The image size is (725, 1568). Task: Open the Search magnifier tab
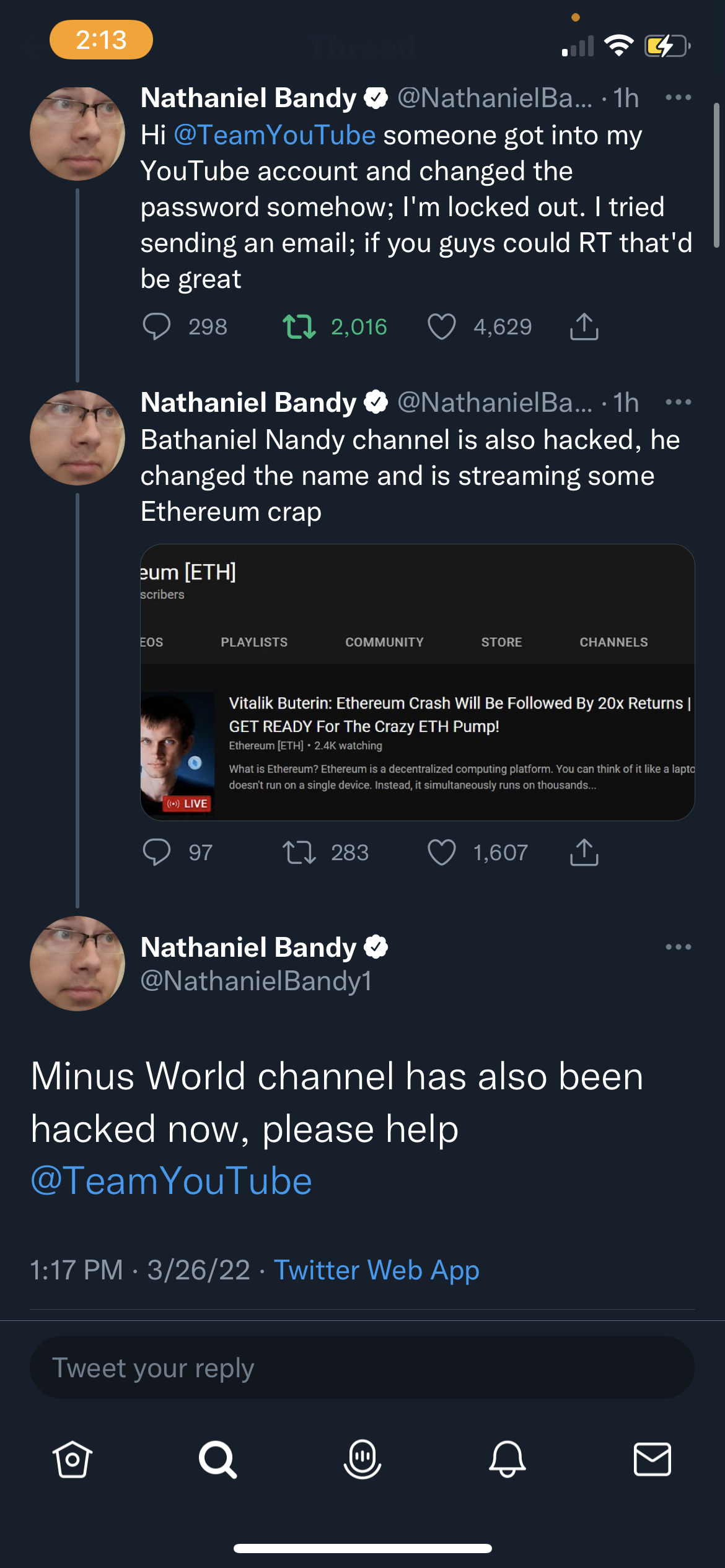tap(217, 1459)
